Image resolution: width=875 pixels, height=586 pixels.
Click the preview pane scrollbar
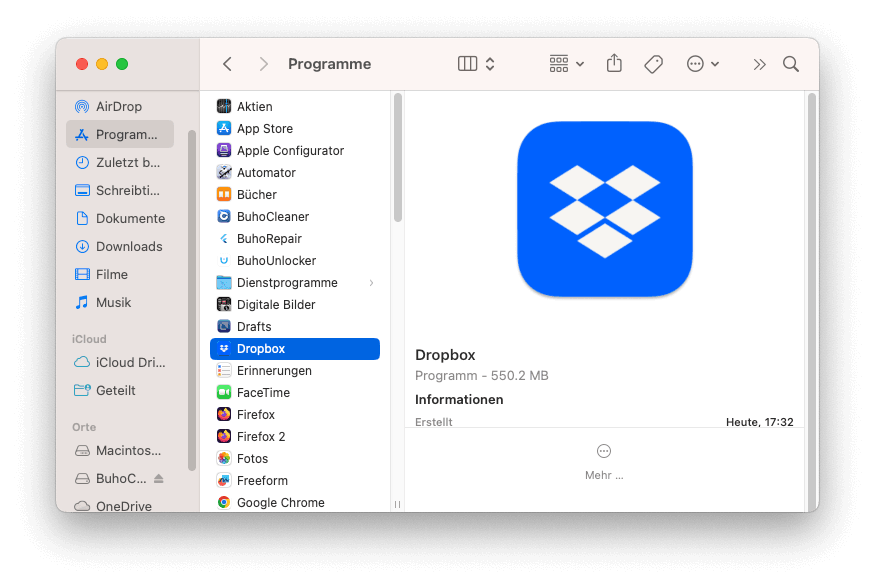pos(812,301)
